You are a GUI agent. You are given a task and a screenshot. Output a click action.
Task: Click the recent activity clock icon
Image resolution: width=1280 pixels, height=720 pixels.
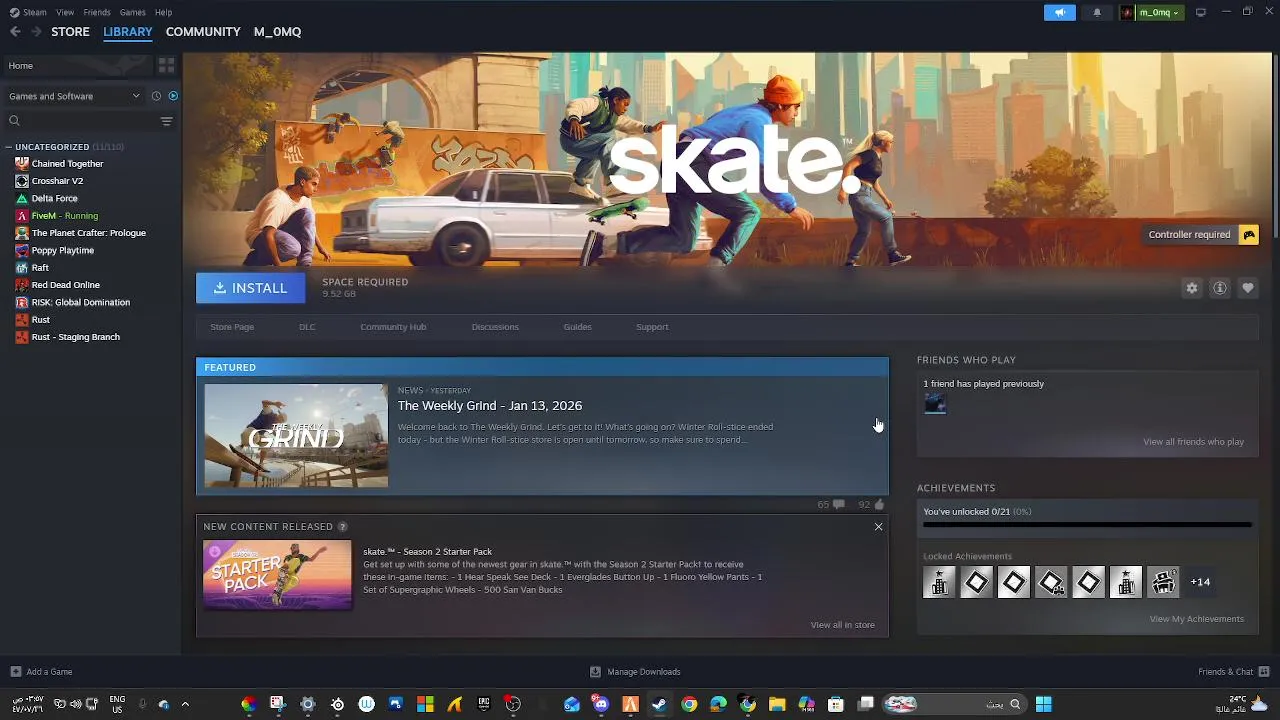click(x=156, y=96)
